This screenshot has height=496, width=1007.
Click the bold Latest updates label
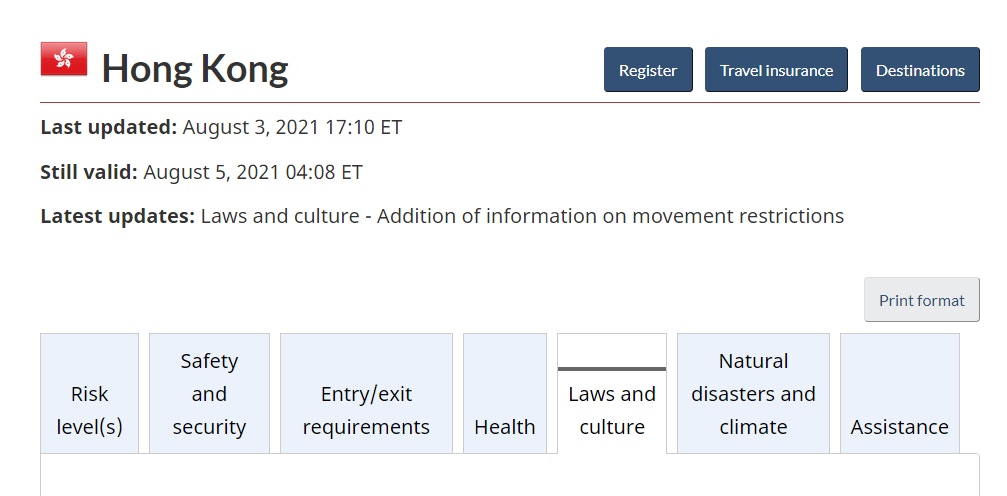click(x=118, y=216)
